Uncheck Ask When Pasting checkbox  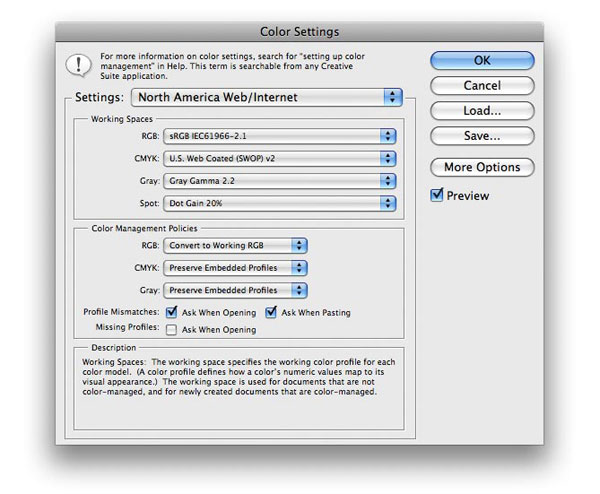(x=272, y=312)
